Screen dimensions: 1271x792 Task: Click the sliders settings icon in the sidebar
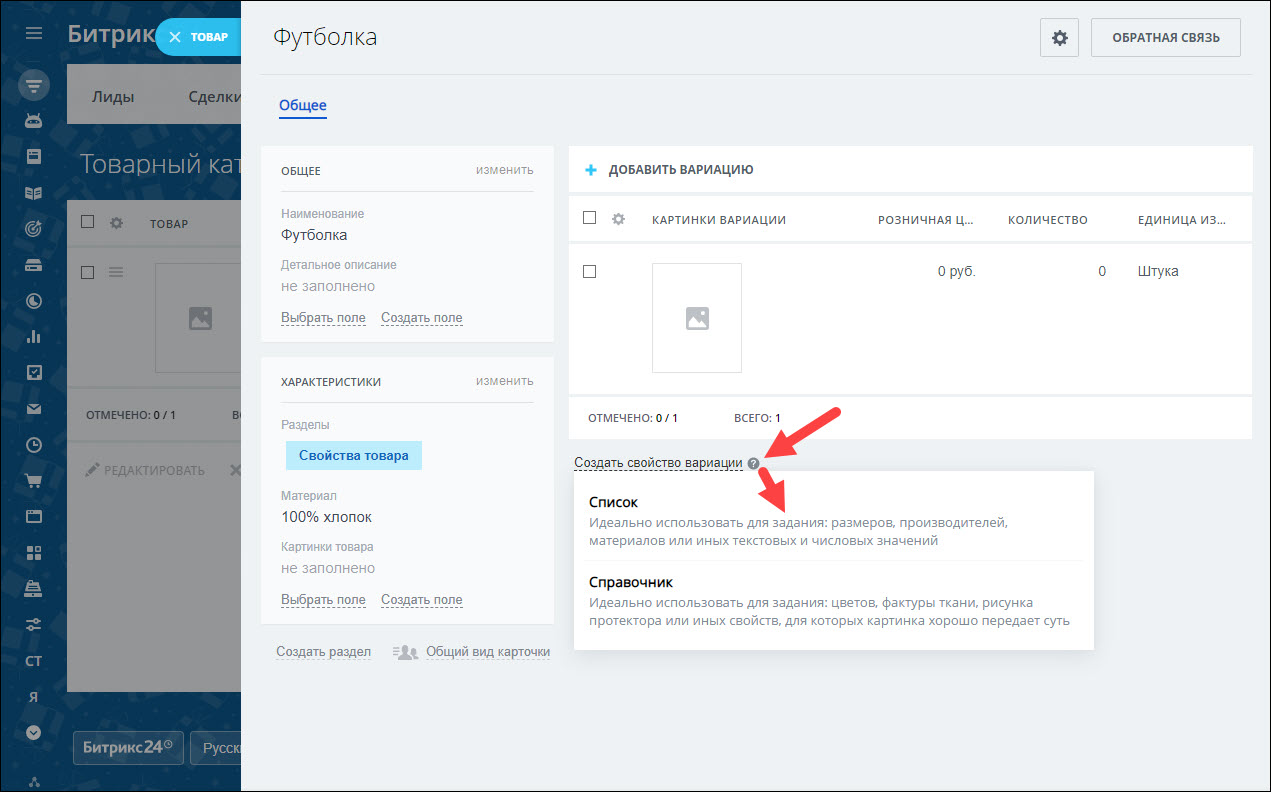[x=33, y=624]
